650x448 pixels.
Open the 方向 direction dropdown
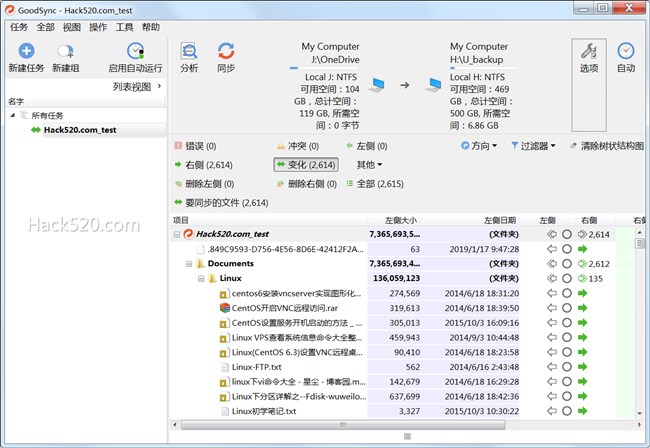point(479,145)
